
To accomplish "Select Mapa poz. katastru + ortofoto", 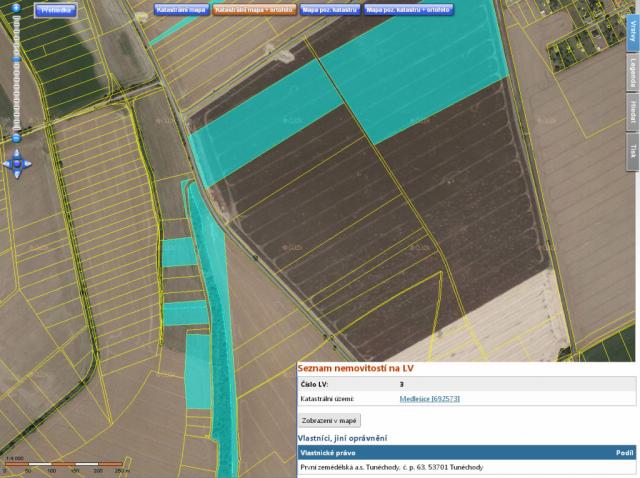I will pos(408,10).
